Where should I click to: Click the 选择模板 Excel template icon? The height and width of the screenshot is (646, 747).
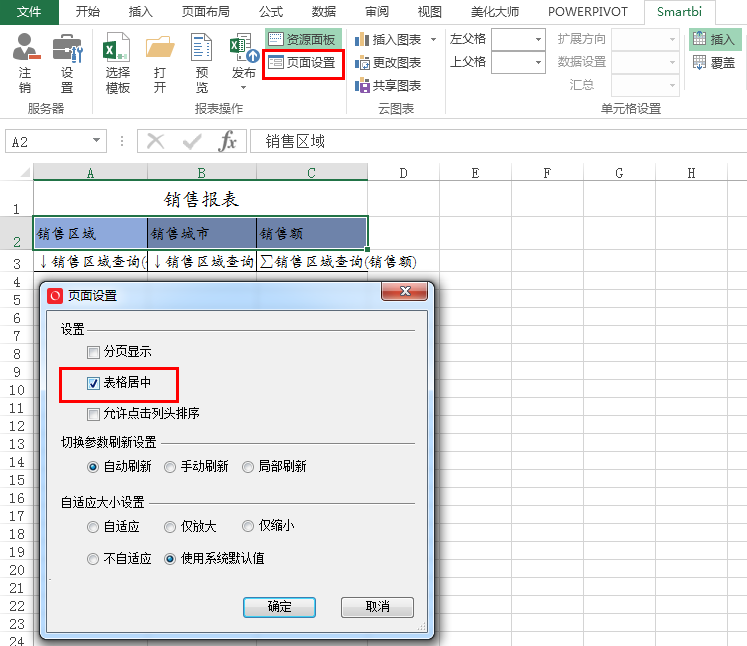click(x=117, y=47)
